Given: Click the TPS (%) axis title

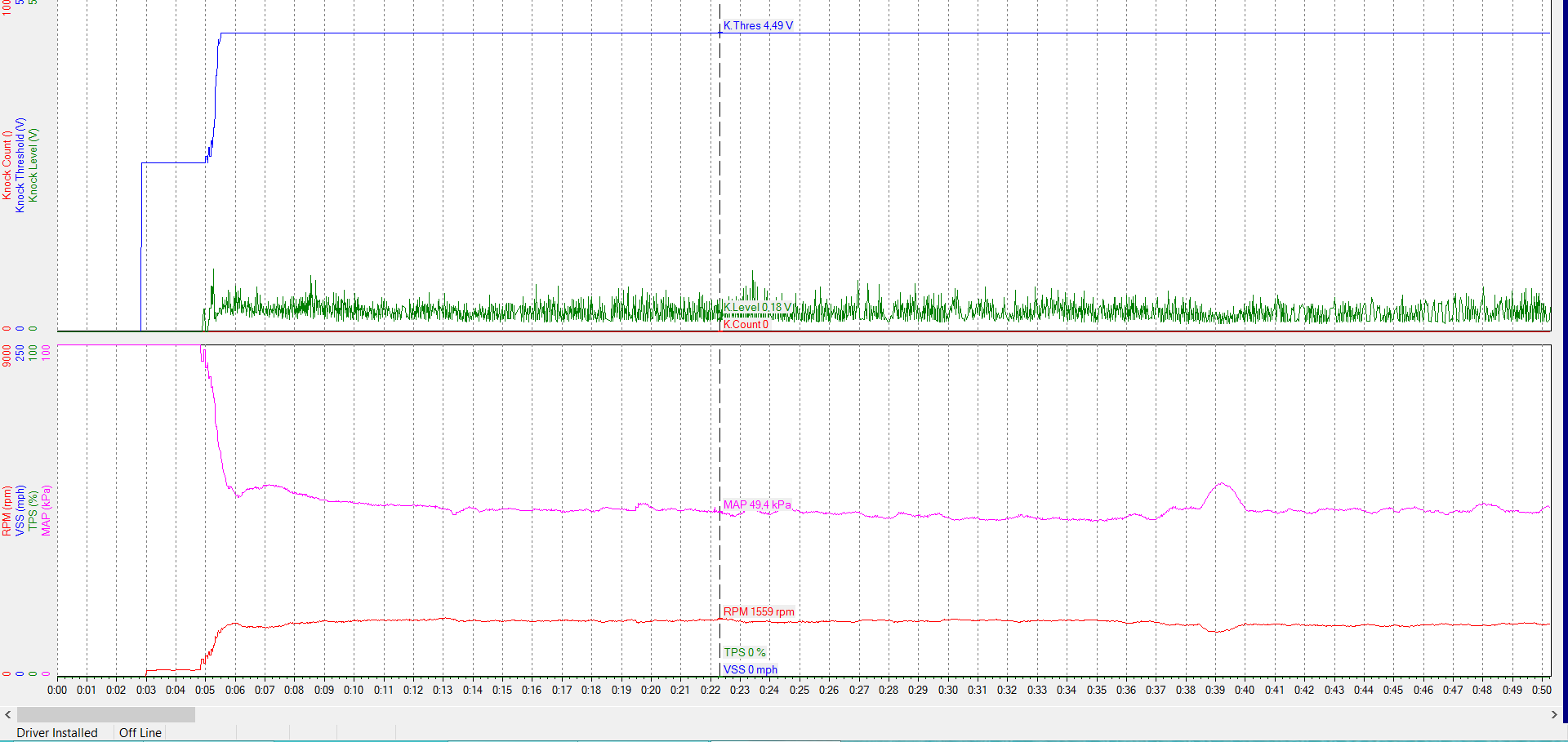Looking at the screenshot, I should pyautogui.click(x=33, y=510).
